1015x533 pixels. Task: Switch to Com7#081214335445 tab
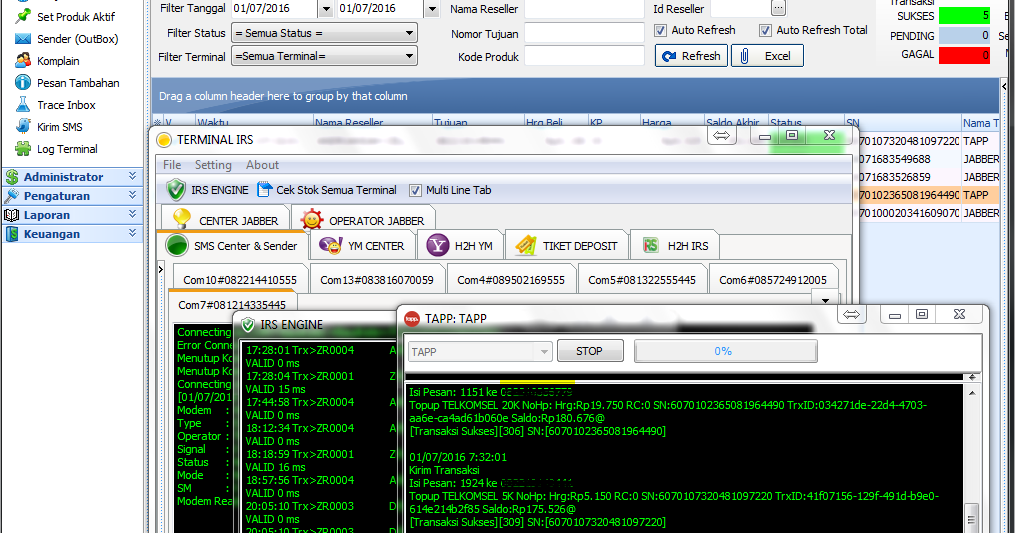click(232, 304)
